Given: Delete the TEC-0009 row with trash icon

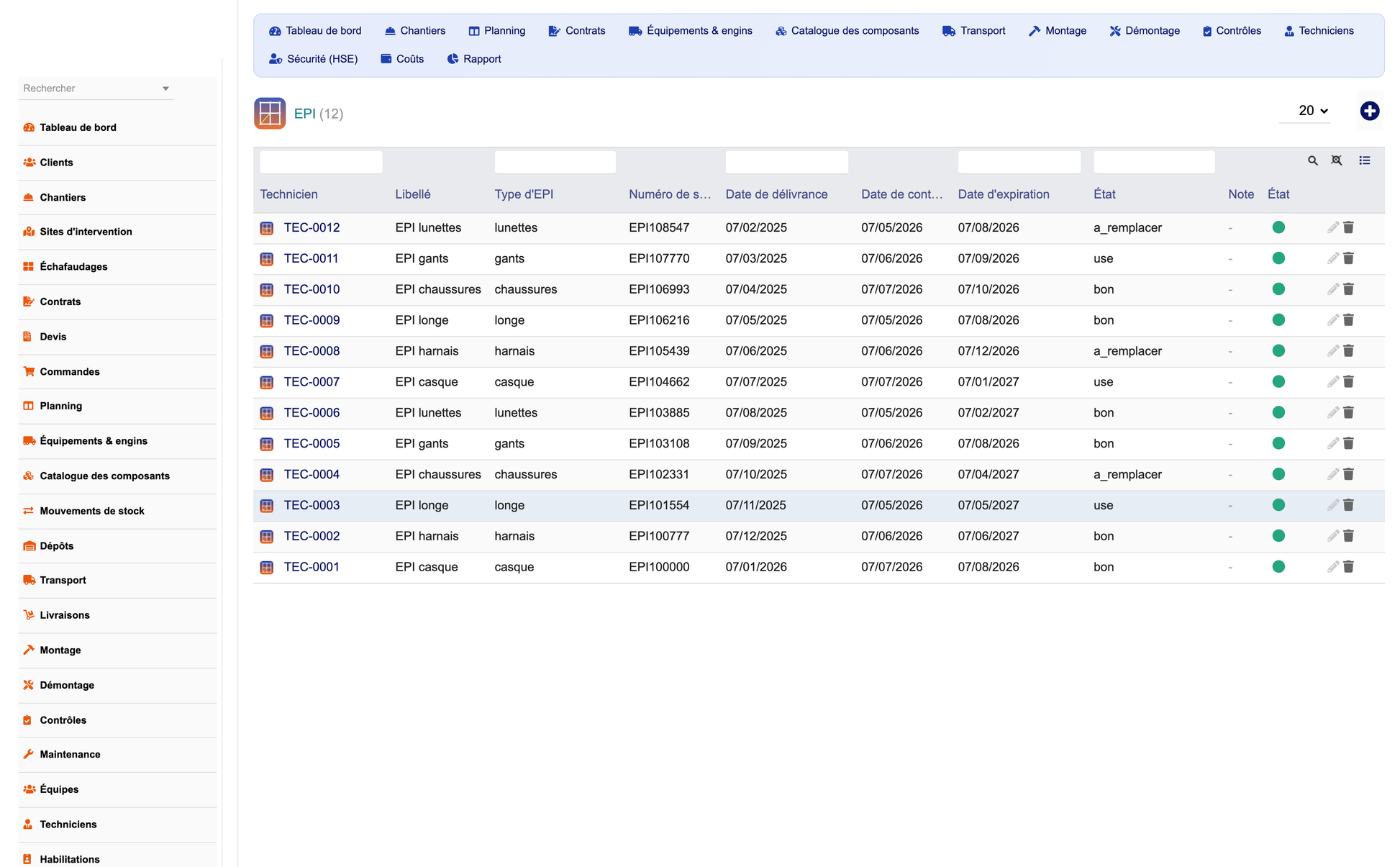Looking at the screenshot, I should (1348, 320).
